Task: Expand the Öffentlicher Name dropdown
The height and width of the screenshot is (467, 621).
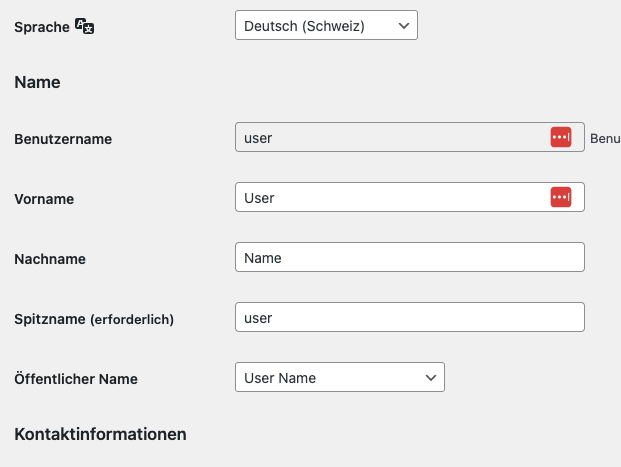Action: point(339,377)
